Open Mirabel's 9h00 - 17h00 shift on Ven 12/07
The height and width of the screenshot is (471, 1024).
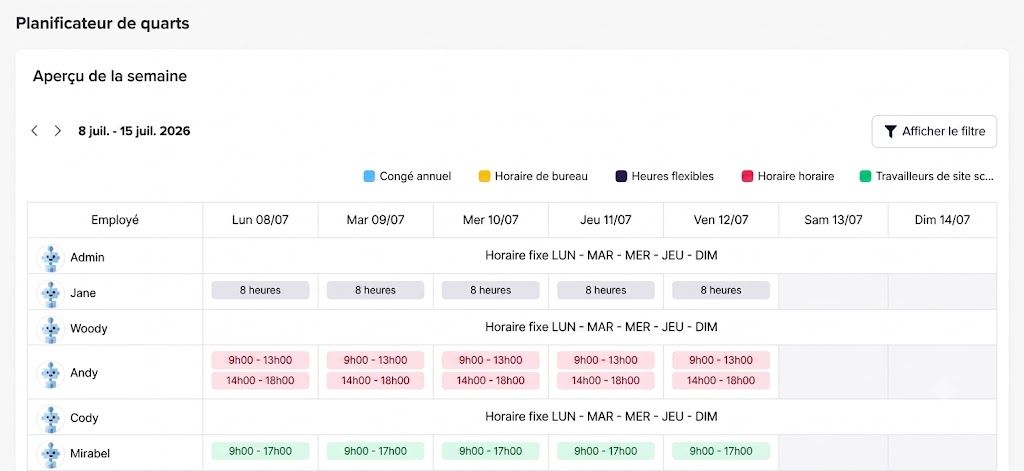click(x=721, y=451)
